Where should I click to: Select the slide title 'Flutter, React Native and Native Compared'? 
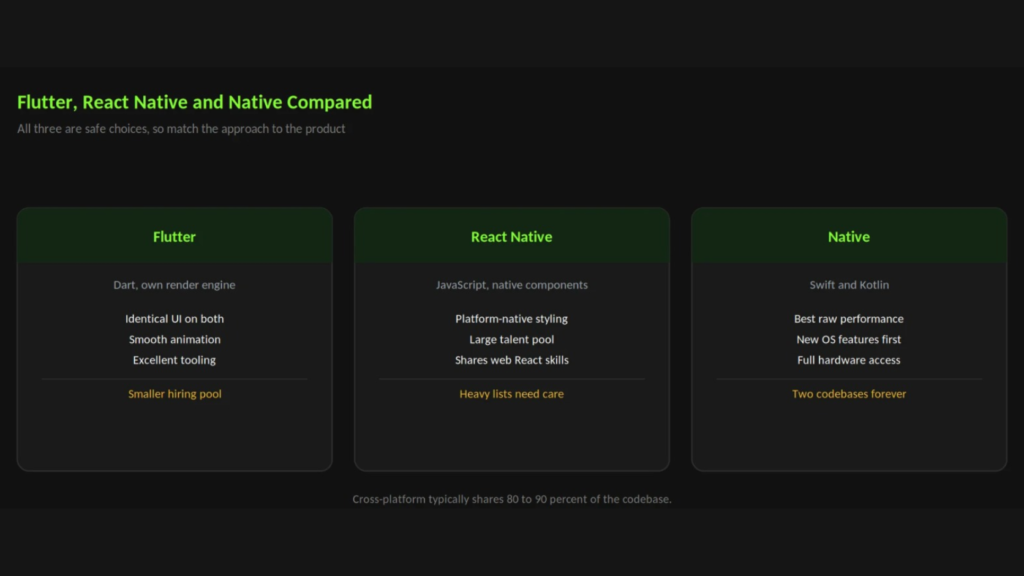(x=195, y=102)
